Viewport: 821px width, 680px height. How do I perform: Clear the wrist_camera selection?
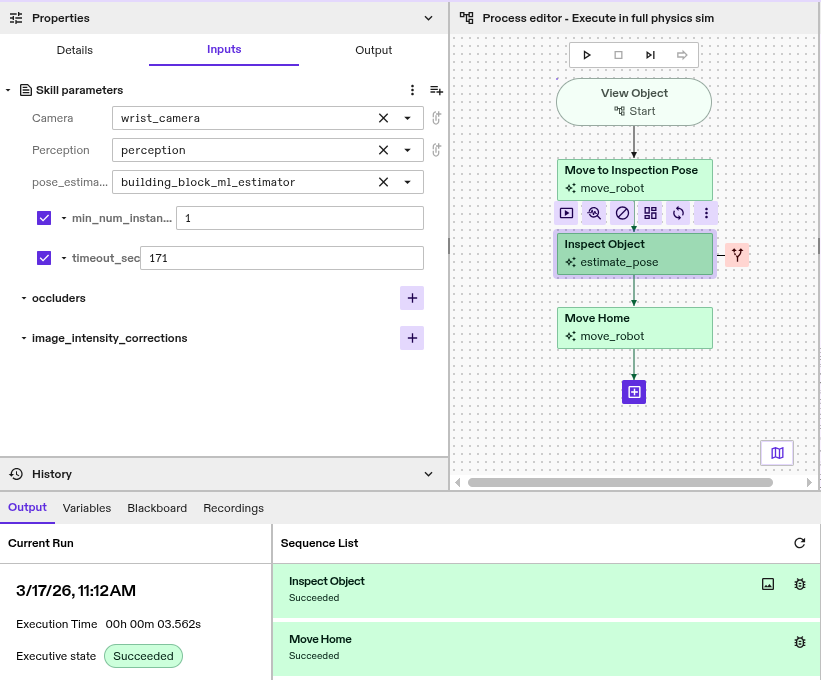coord(383,118)
